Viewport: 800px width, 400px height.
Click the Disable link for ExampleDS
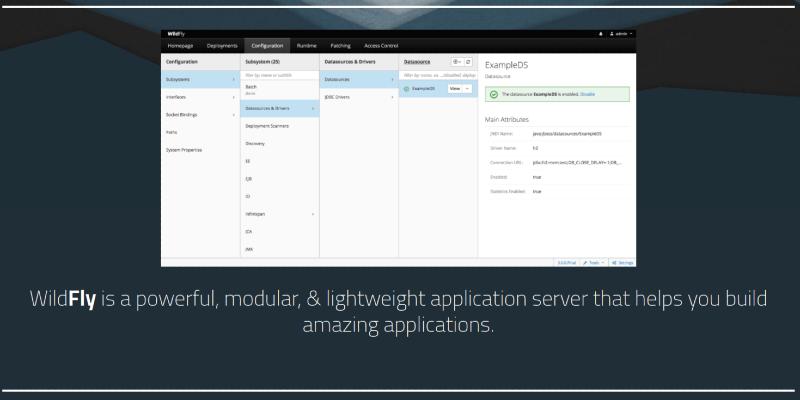pos(588,94)
